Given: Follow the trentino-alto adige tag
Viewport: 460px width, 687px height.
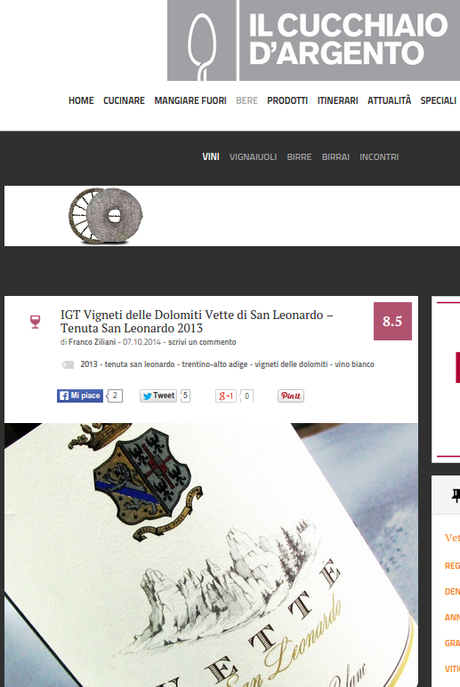Looking at the screenshot, I should coord(215,364).
